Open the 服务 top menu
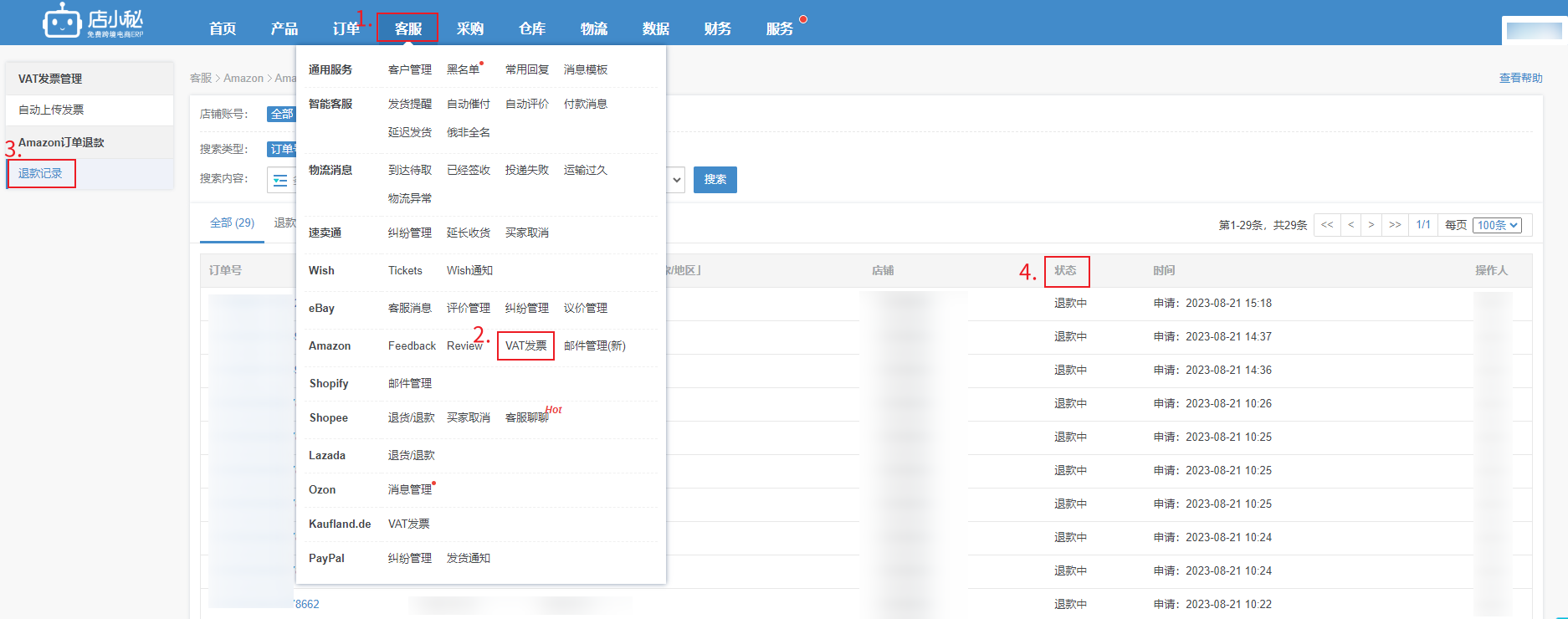1568x619 pixels. click(x=780, y=28)
